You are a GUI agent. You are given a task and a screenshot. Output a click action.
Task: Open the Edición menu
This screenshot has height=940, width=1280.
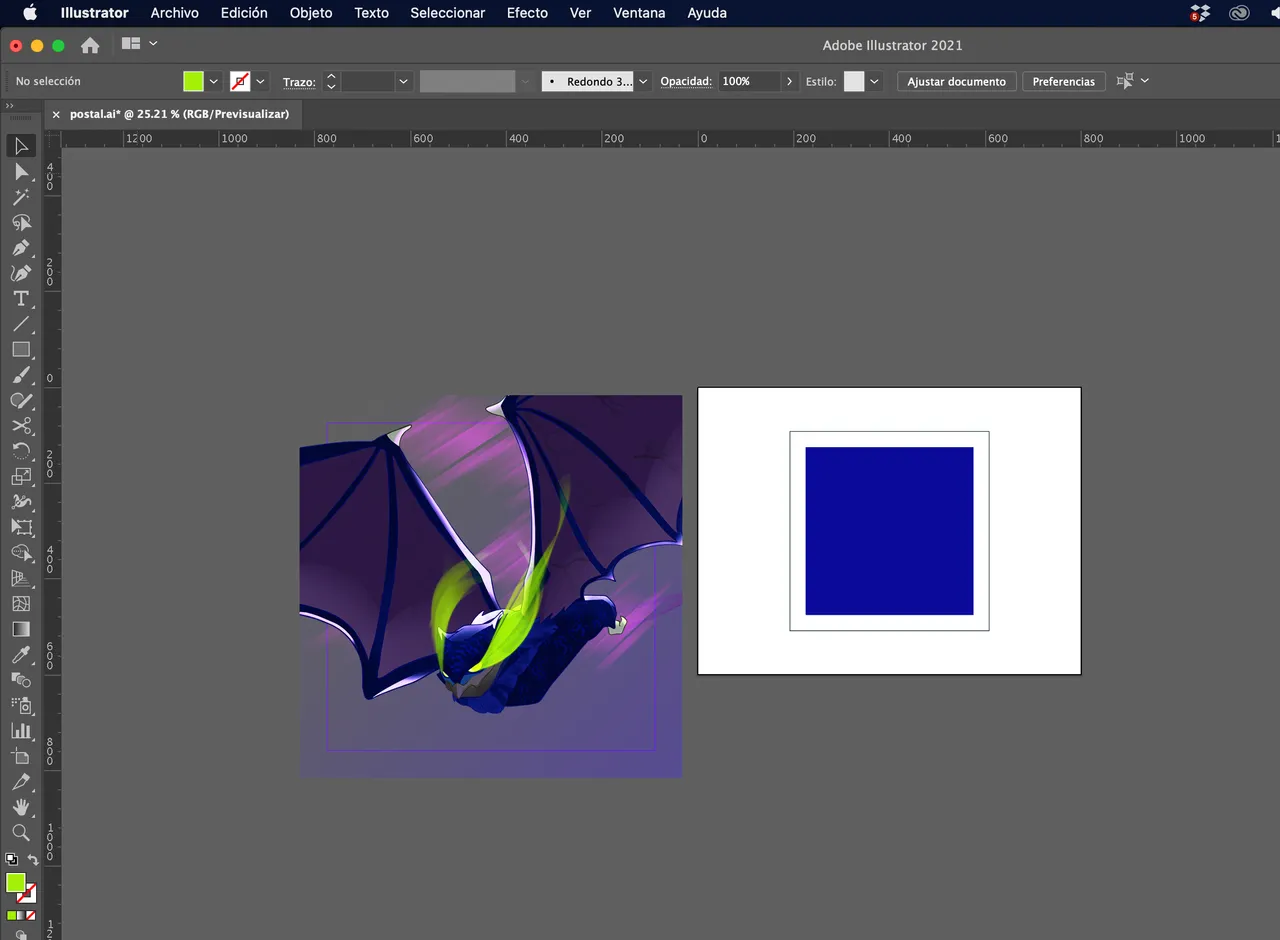244,13
